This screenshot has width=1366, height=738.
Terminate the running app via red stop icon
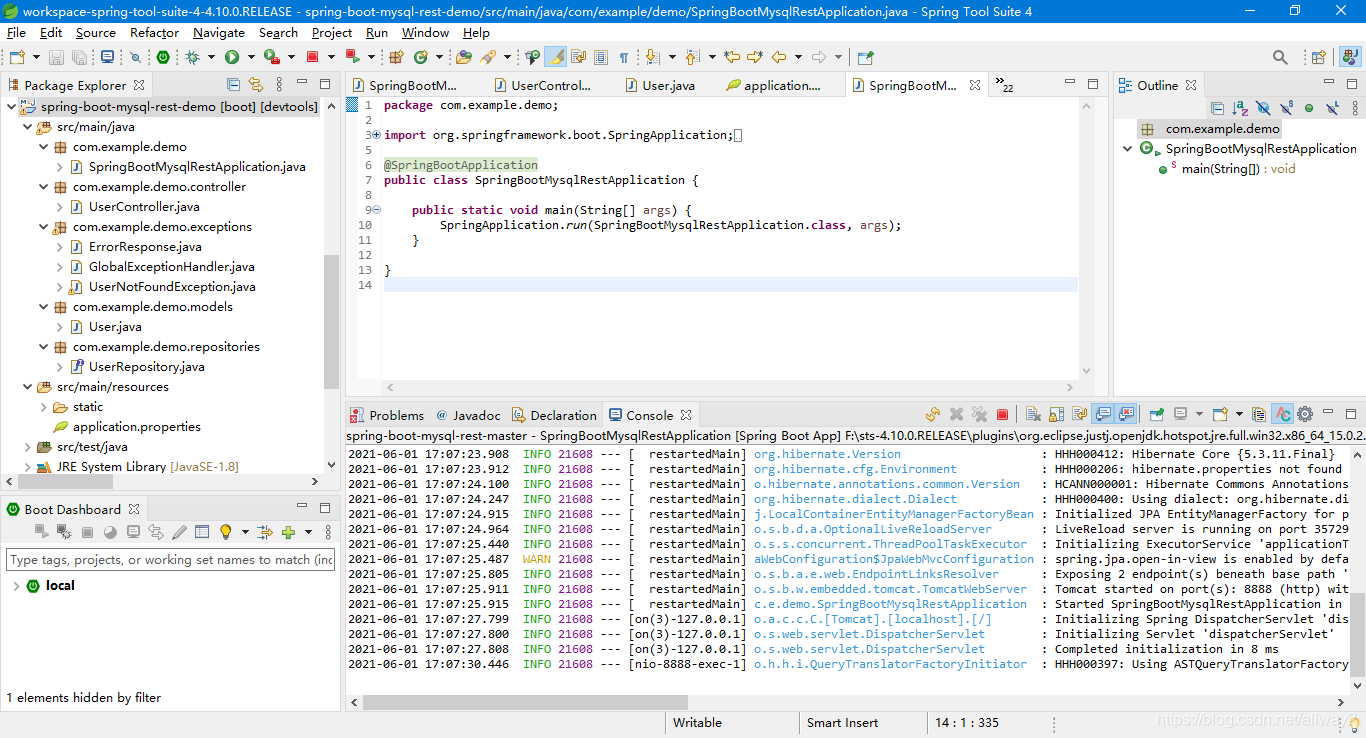1002,413
